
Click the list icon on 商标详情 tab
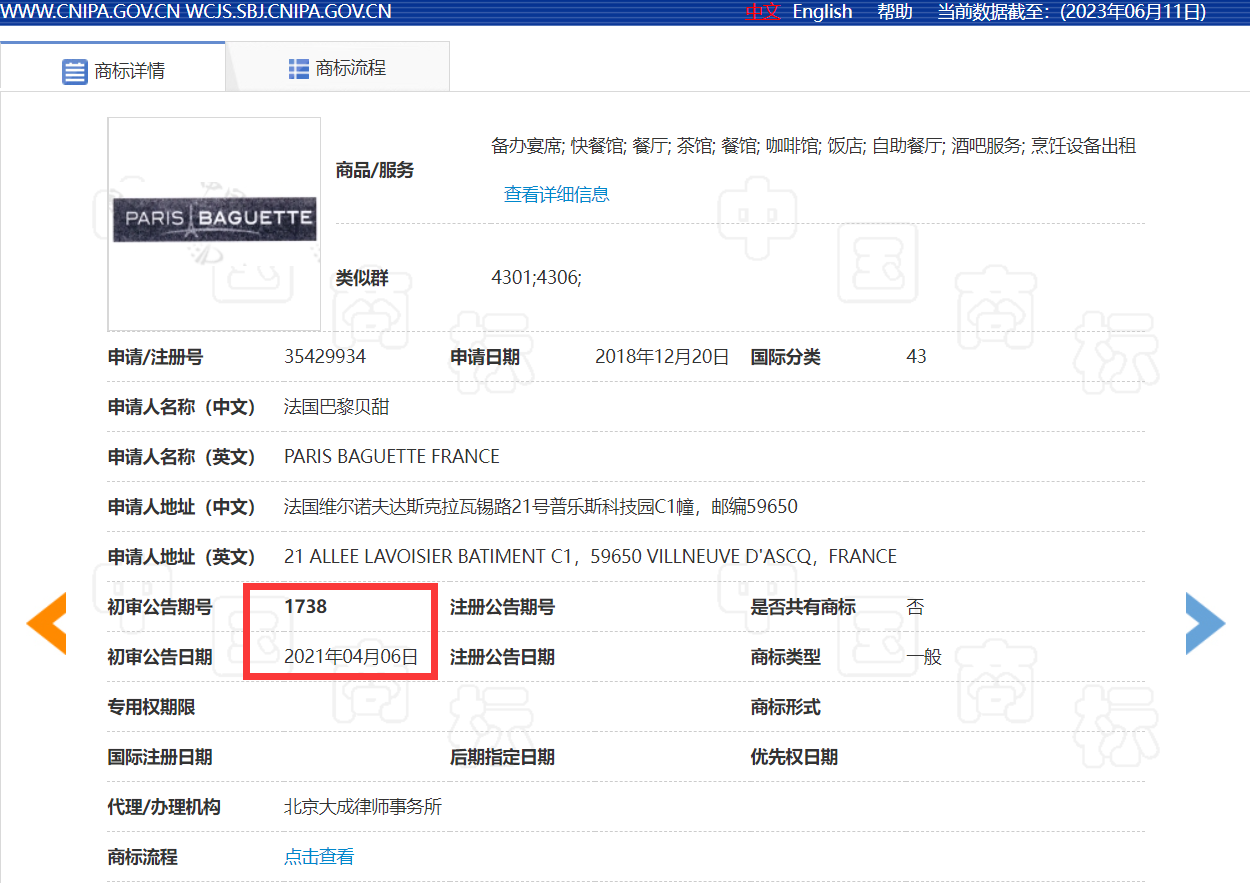[x=75, y=71]
